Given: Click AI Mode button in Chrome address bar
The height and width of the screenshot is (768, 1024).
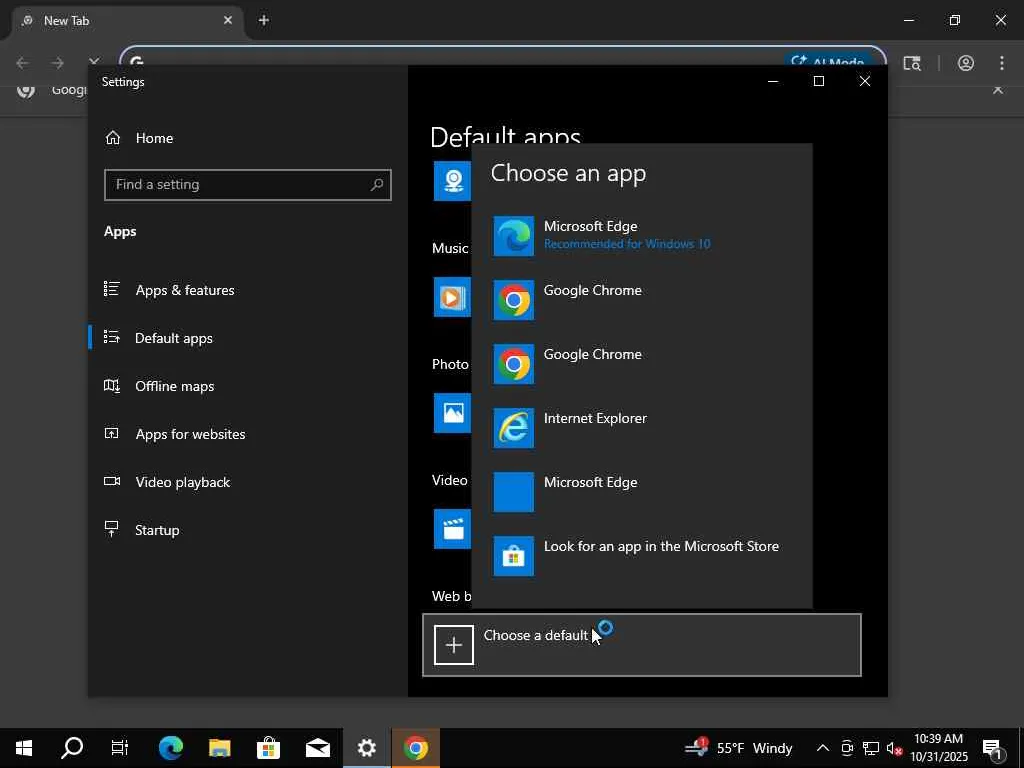Looking at the screenshot, I should point(828,61).
